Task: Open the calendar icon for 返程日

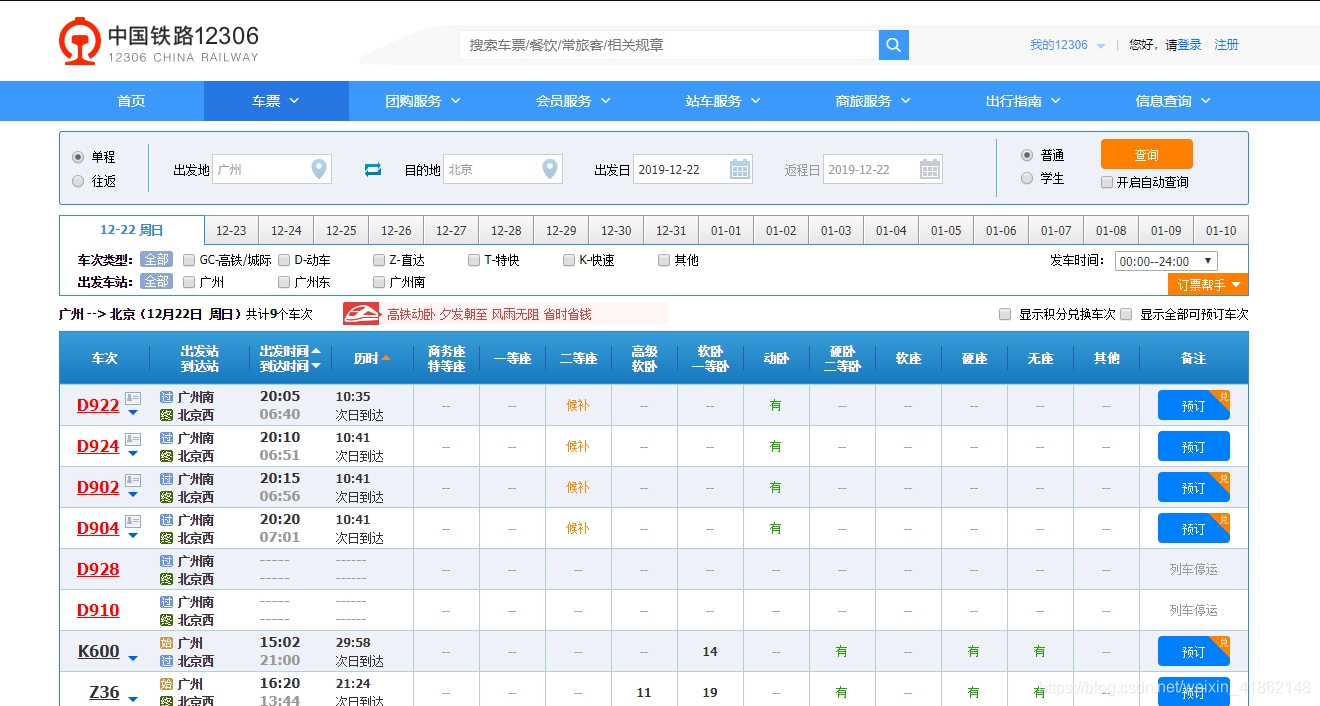Action: coord(930,169)
